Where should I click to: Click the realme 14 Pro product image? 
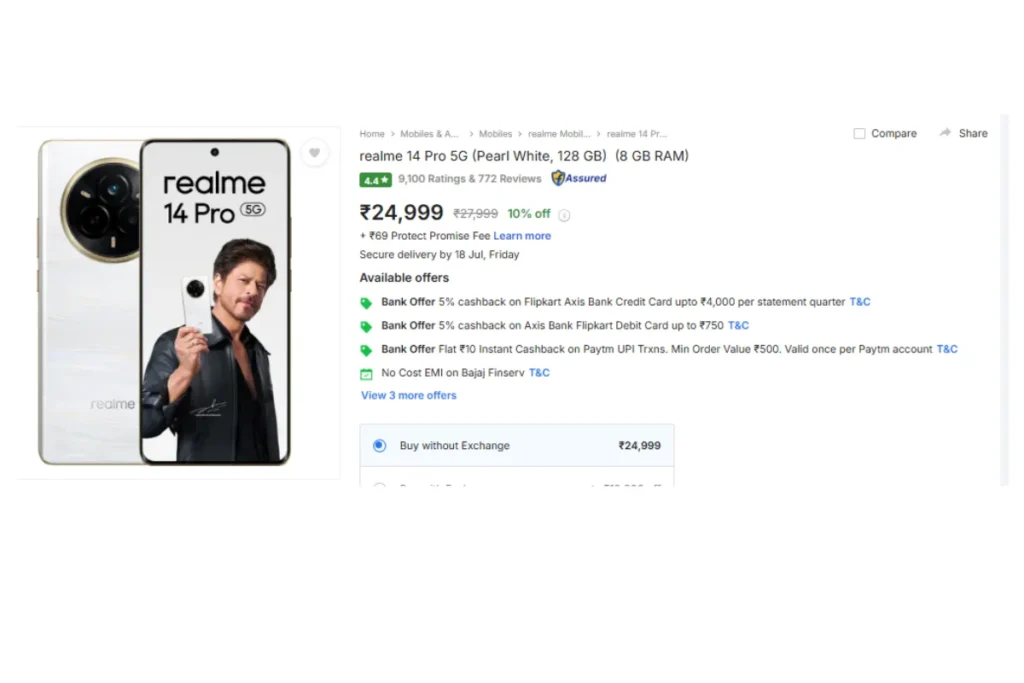coord(165,302)
